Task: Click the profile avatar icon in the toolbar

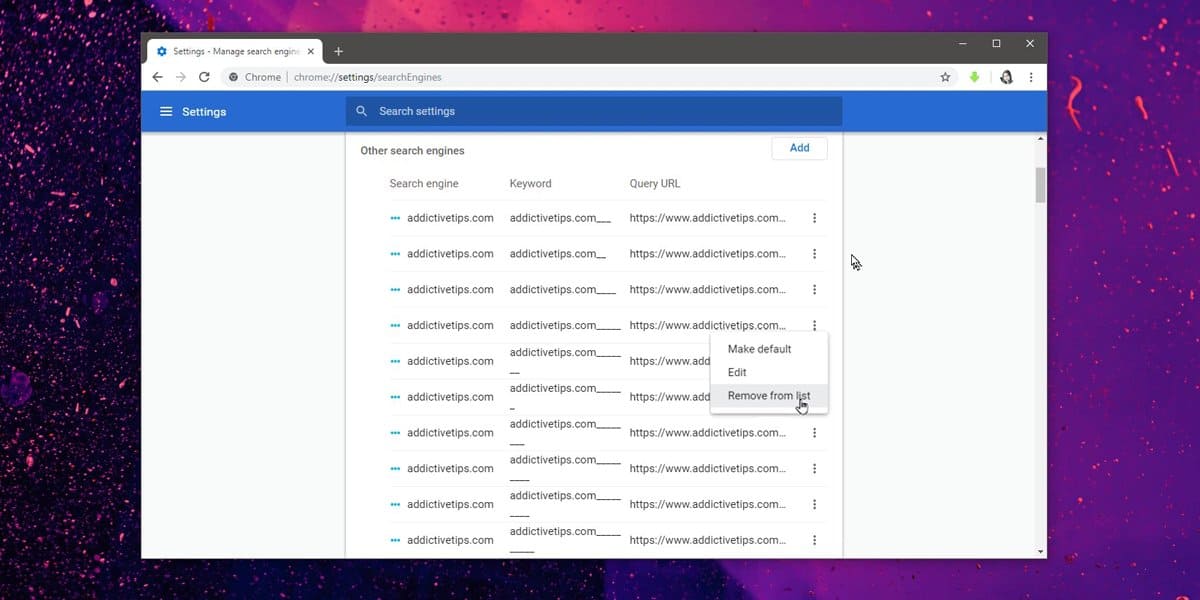Action: pyautogui.click(x=1006, y=76)
